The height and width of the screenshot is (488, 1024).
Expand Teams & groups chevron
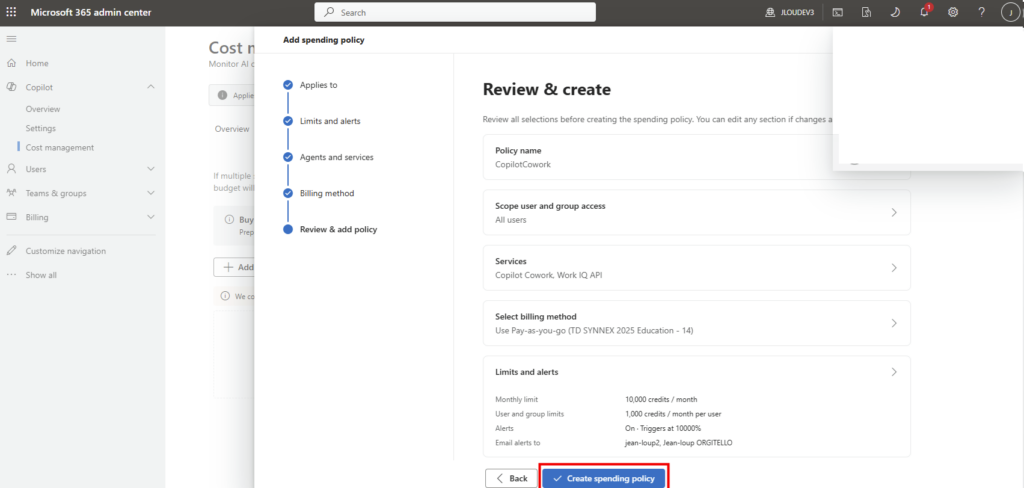pyautogui.click(x=151, y=193)
